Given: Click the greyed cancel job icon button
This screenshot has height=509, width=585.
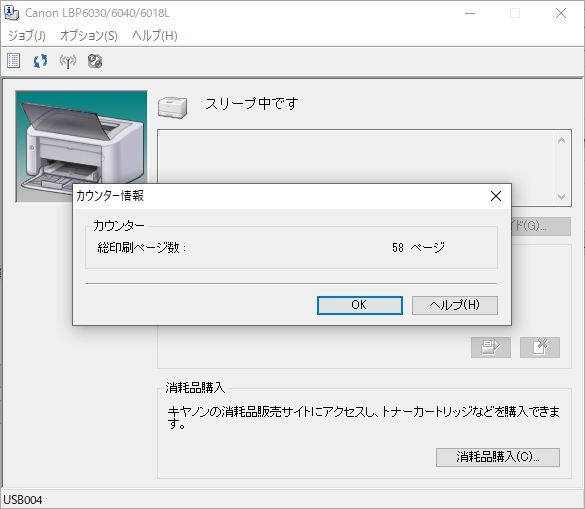Looking at the screenshot, I should click(x=540, y=347).
